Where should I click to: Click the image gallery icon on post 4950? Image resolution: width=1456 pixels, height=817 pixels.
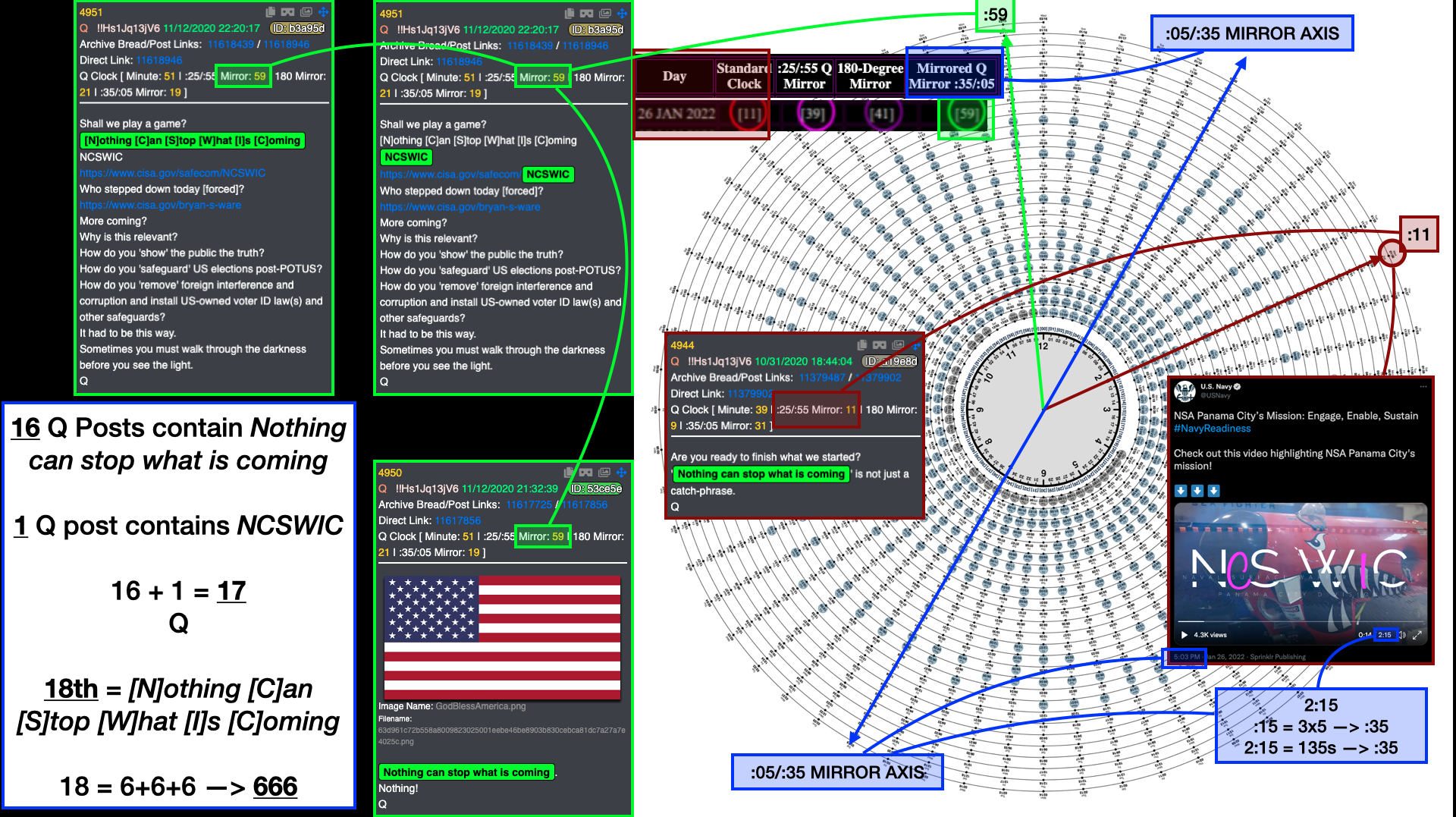[x=604, y=473]
